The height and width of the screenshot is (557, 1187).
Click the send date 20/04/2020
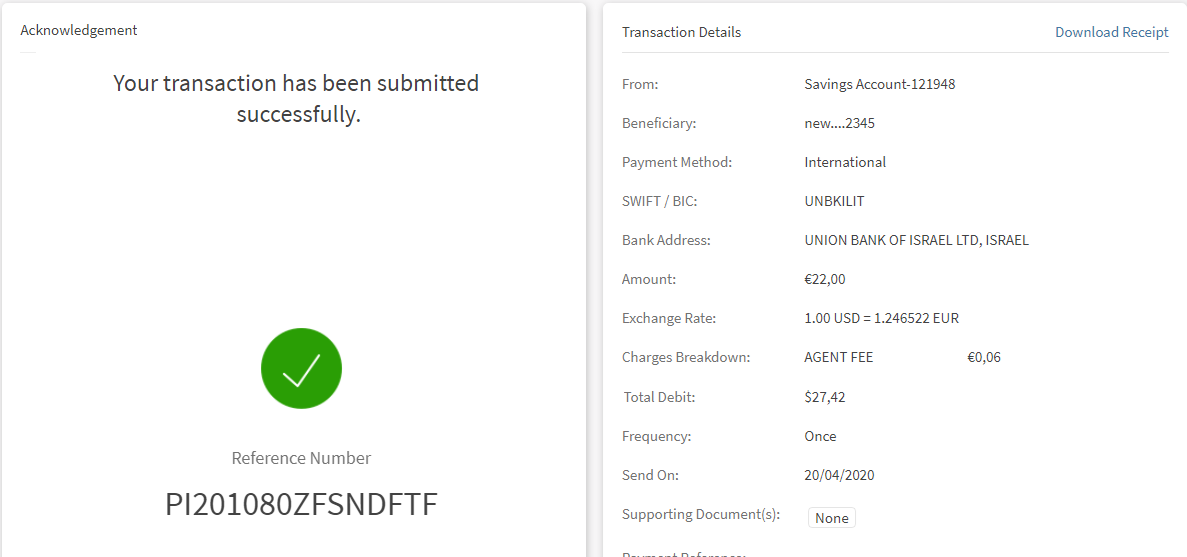tap(839, 475)
